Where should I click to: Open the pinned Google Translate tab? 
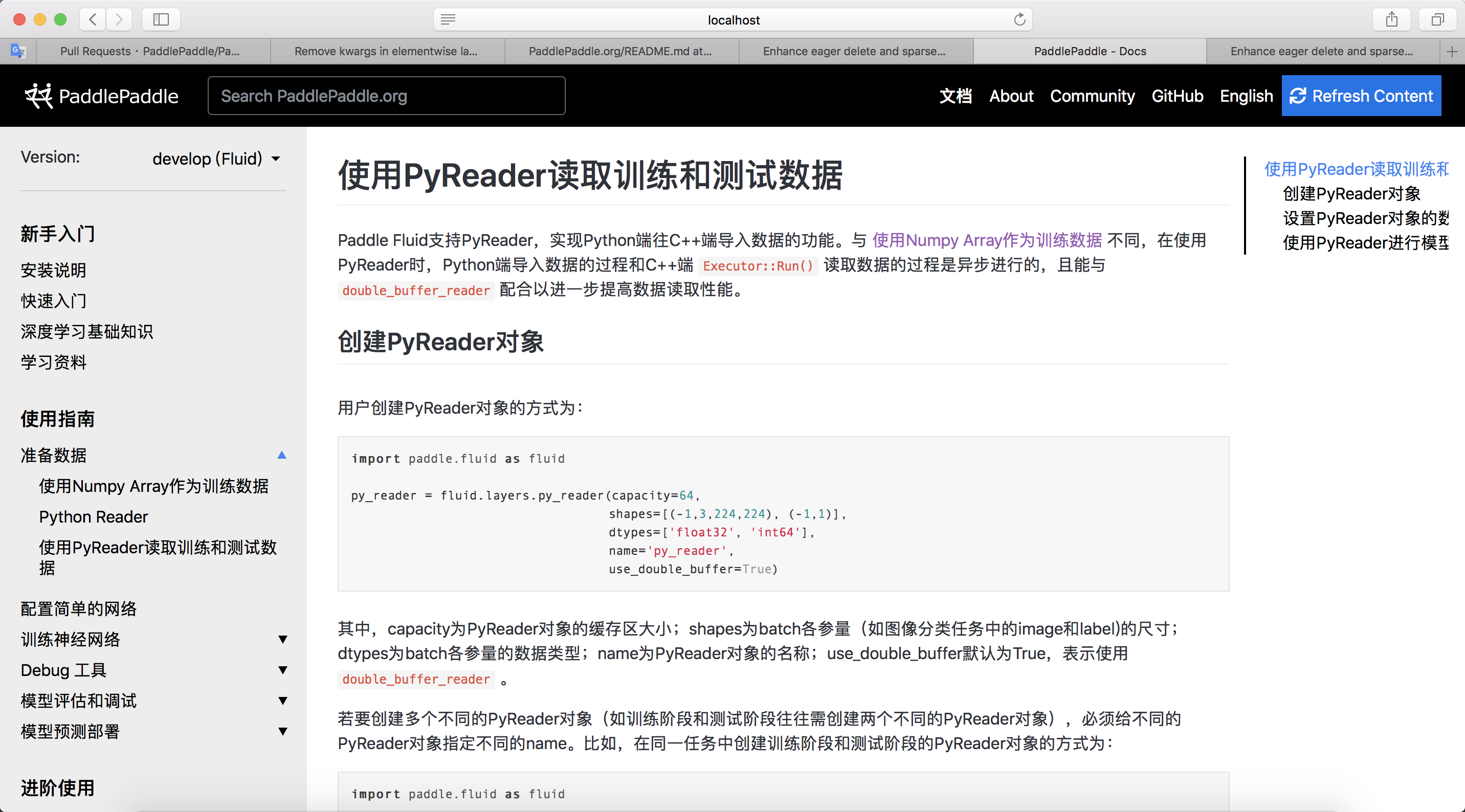(x=18, y=51)
